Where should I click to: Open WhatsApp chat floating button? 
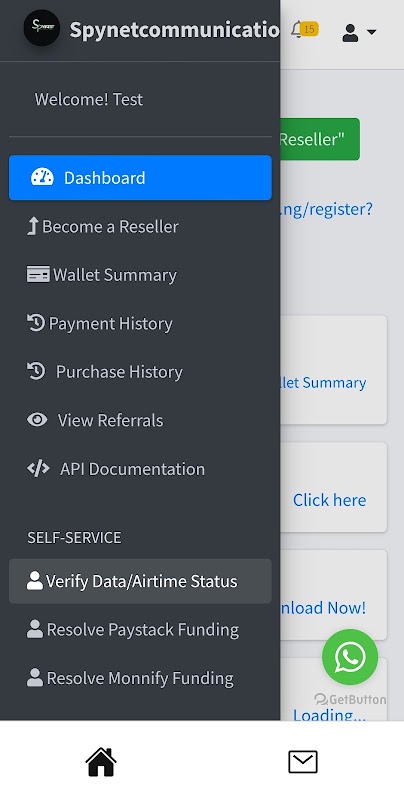click(350, 657)
